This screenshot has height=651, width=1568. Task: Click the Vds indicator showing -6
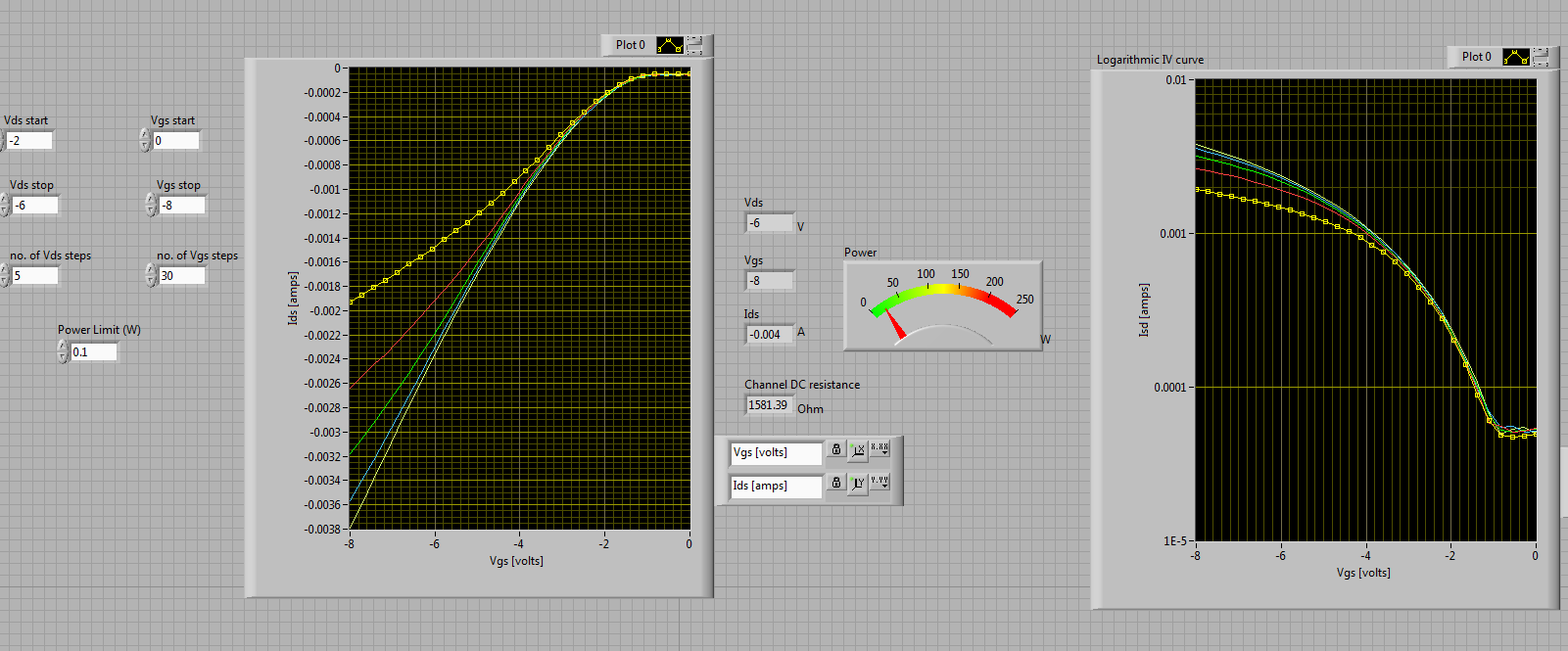[x=769, y=223]
